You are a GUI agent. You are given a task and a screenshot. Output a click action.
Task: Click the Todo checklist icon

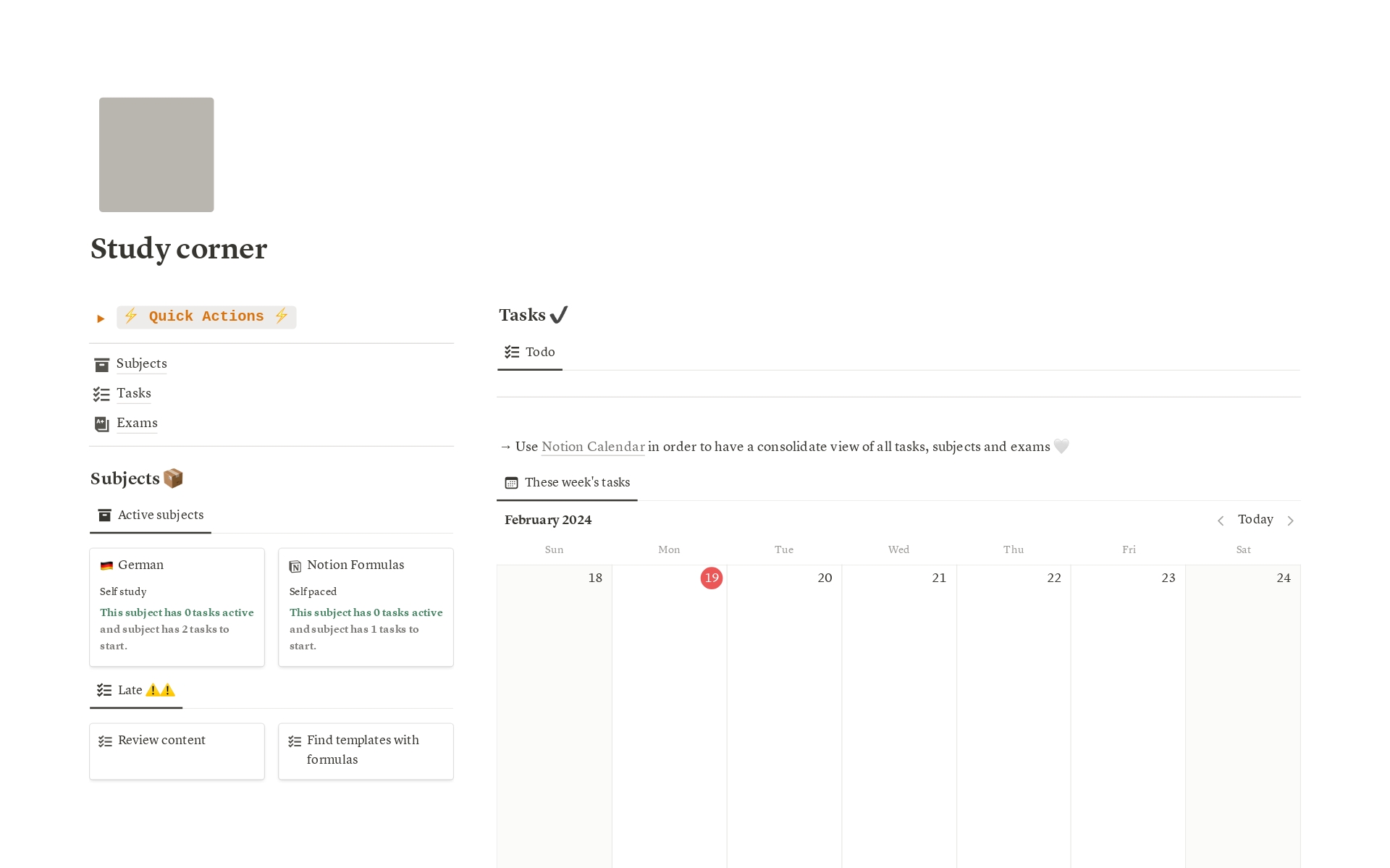pos(512,351)
